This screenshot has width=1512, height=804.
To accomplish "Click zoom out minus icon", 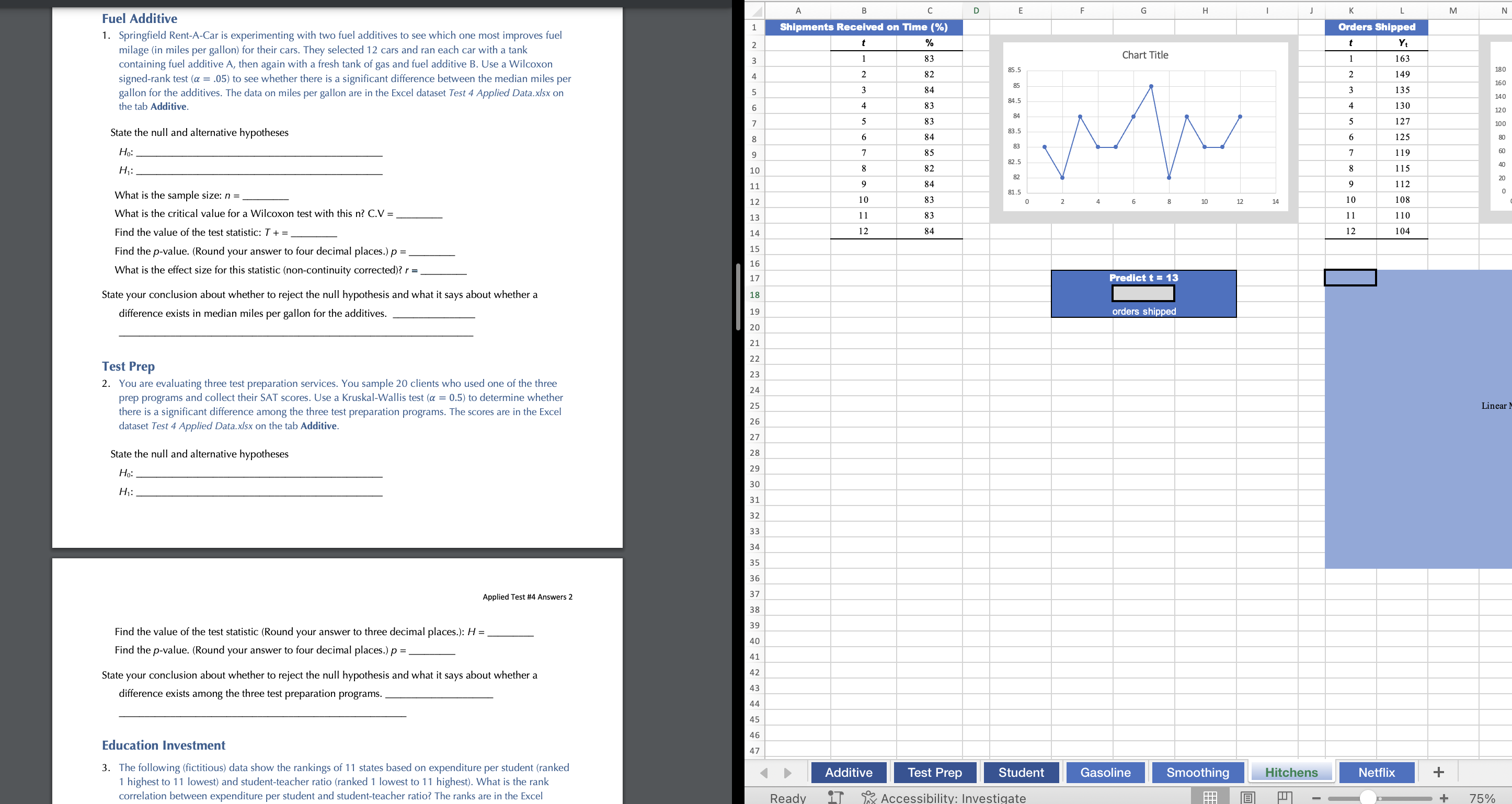I will (x=1316, y=798).
